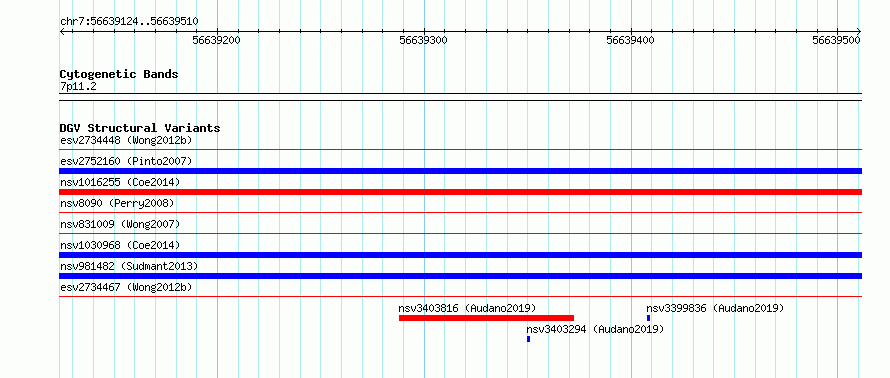Click the 7p11.2 cytogenetic band bar
The height and width of the screenshot is (378, 890).
coord(460,97)
